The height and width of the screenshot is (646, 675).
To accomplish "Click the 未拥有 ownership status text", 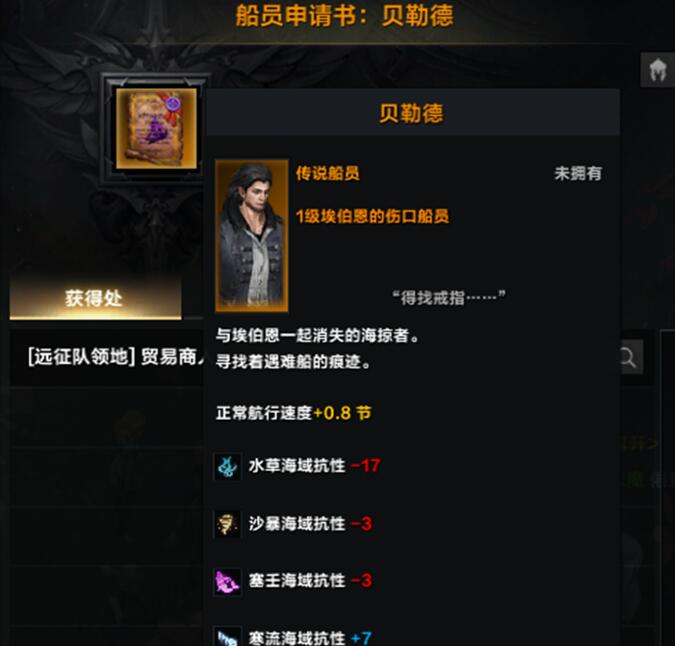I will click(578, 173).
